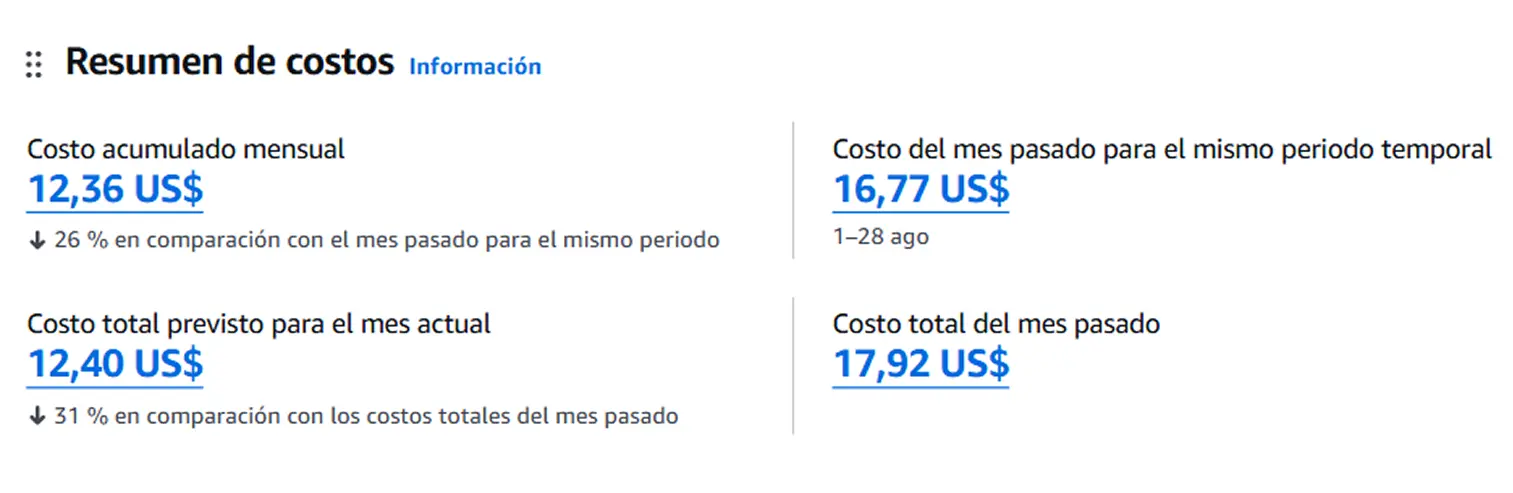Open the 12,40 US$ forecasted total cost
Screen dimensions: 1513x493
pos(115,364)
